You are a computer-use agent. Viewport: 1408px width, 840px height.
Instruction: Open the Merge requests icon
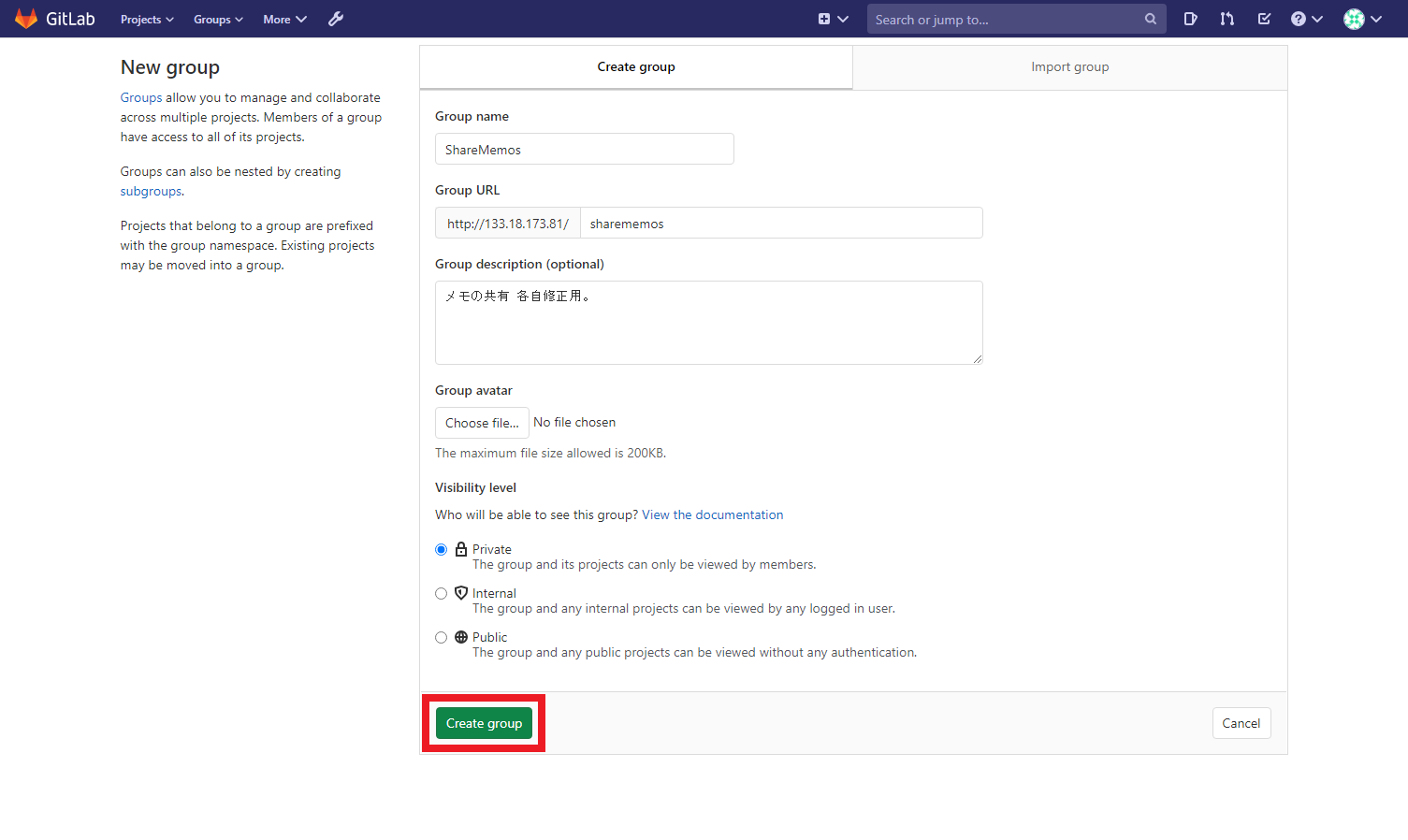tap(1227, 19)
